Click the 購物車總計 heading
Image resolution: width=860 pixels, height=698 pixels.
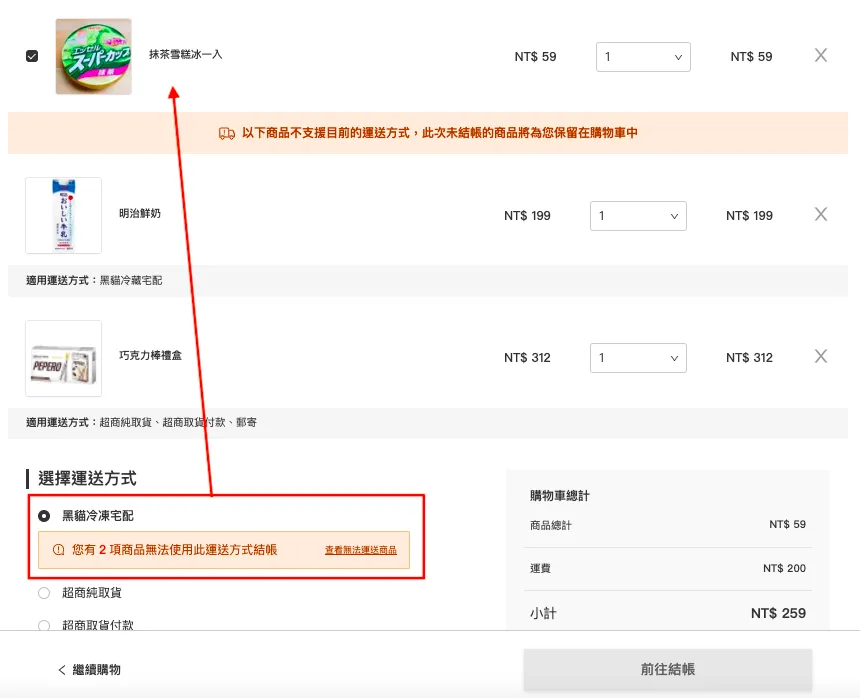[x=559, y=496]
